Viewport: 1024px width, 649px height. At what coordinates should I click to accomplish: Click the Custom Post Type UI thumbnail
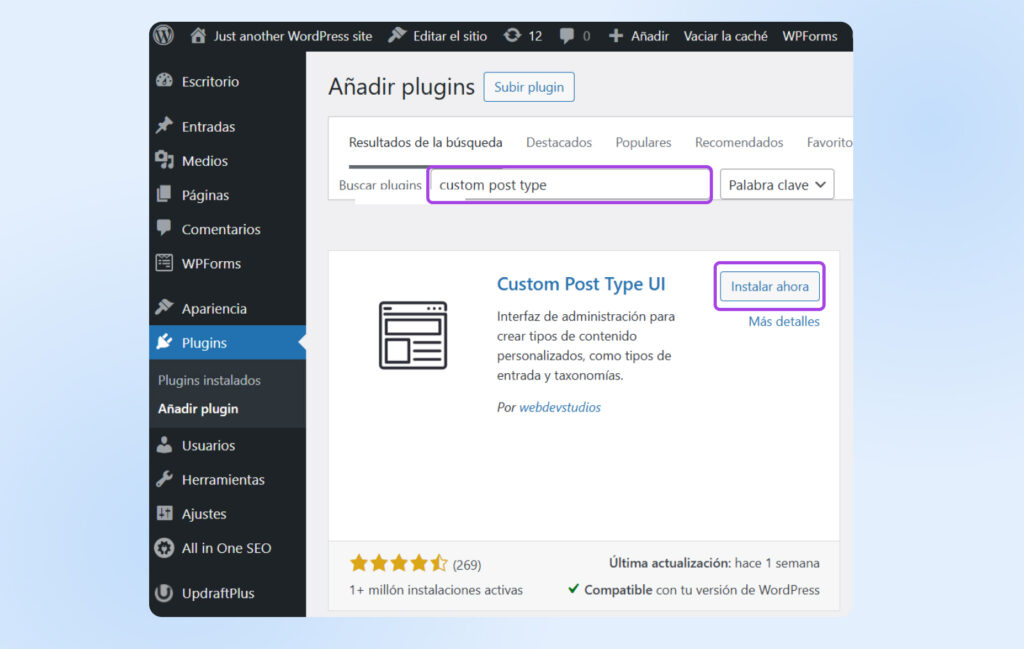point(413,335)
